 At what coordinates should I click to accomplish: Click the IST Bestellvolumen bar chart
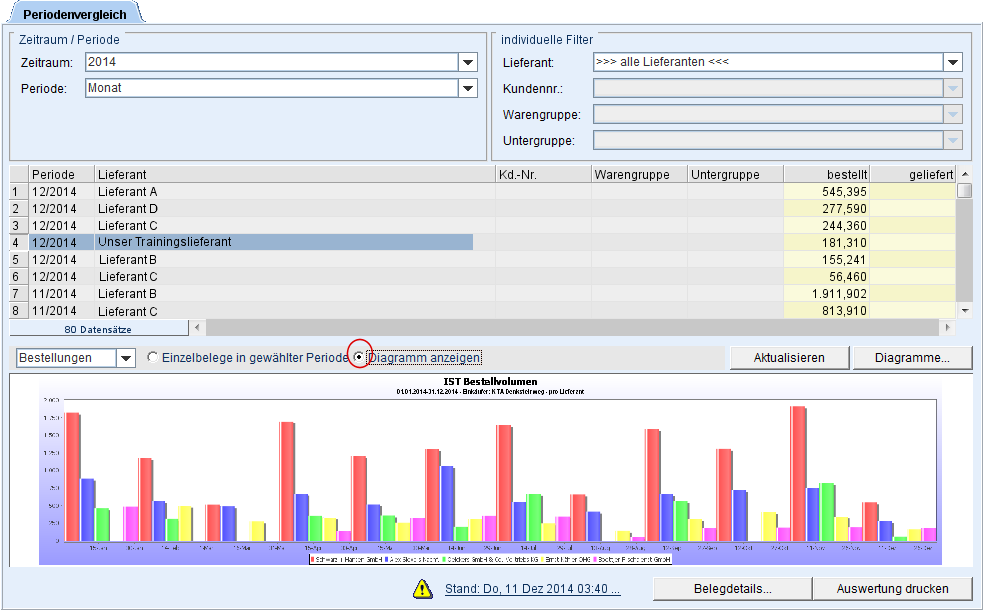click(x=490, y=470)
